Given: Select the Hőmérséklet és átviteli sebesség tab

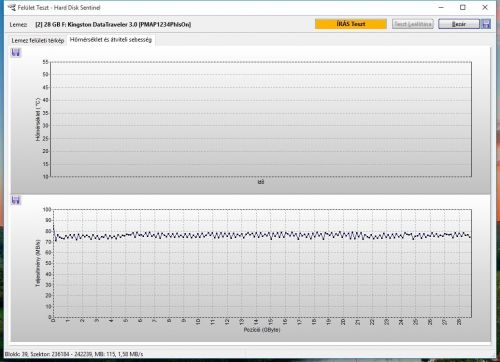Looking at the screenshot, I should (111, 40).
